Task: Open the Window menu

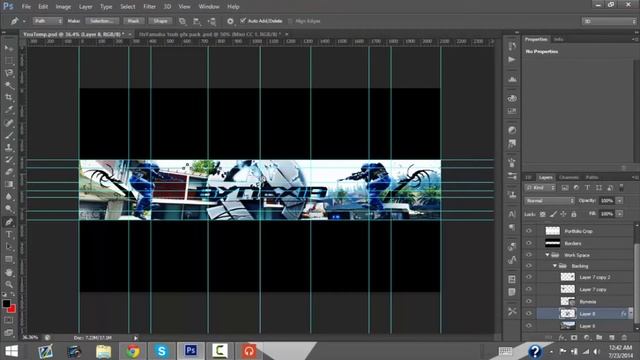Action: click(x=209, y=7)
